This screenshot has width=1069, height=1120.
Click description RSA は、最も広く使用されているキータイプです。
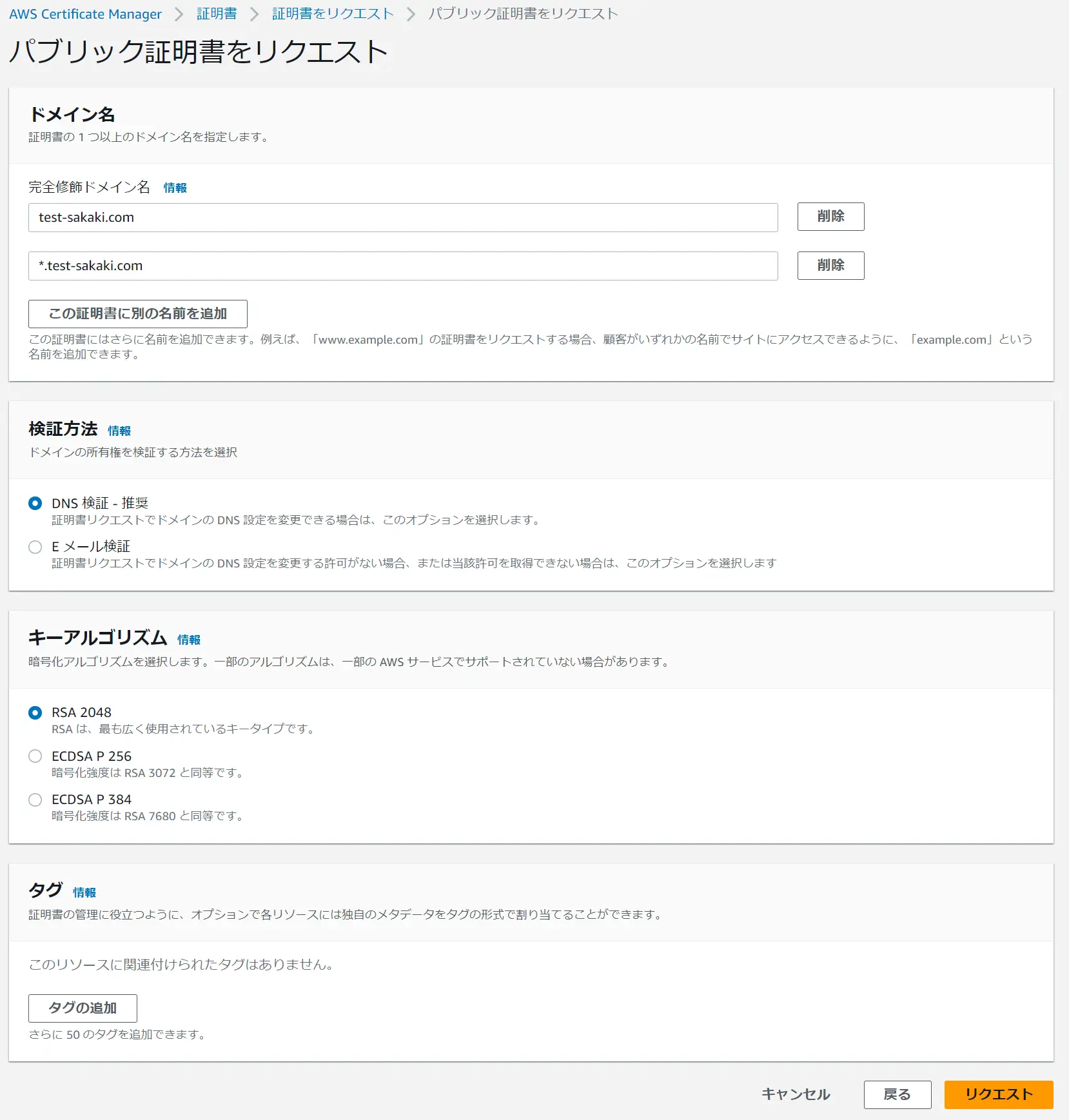pyautogui.click(x=183, y=729)
